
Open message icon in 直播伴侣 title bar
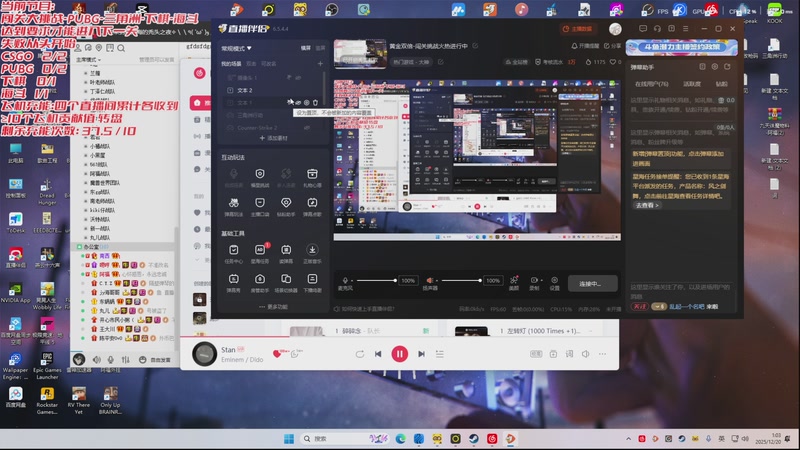(x=643, y=29)
